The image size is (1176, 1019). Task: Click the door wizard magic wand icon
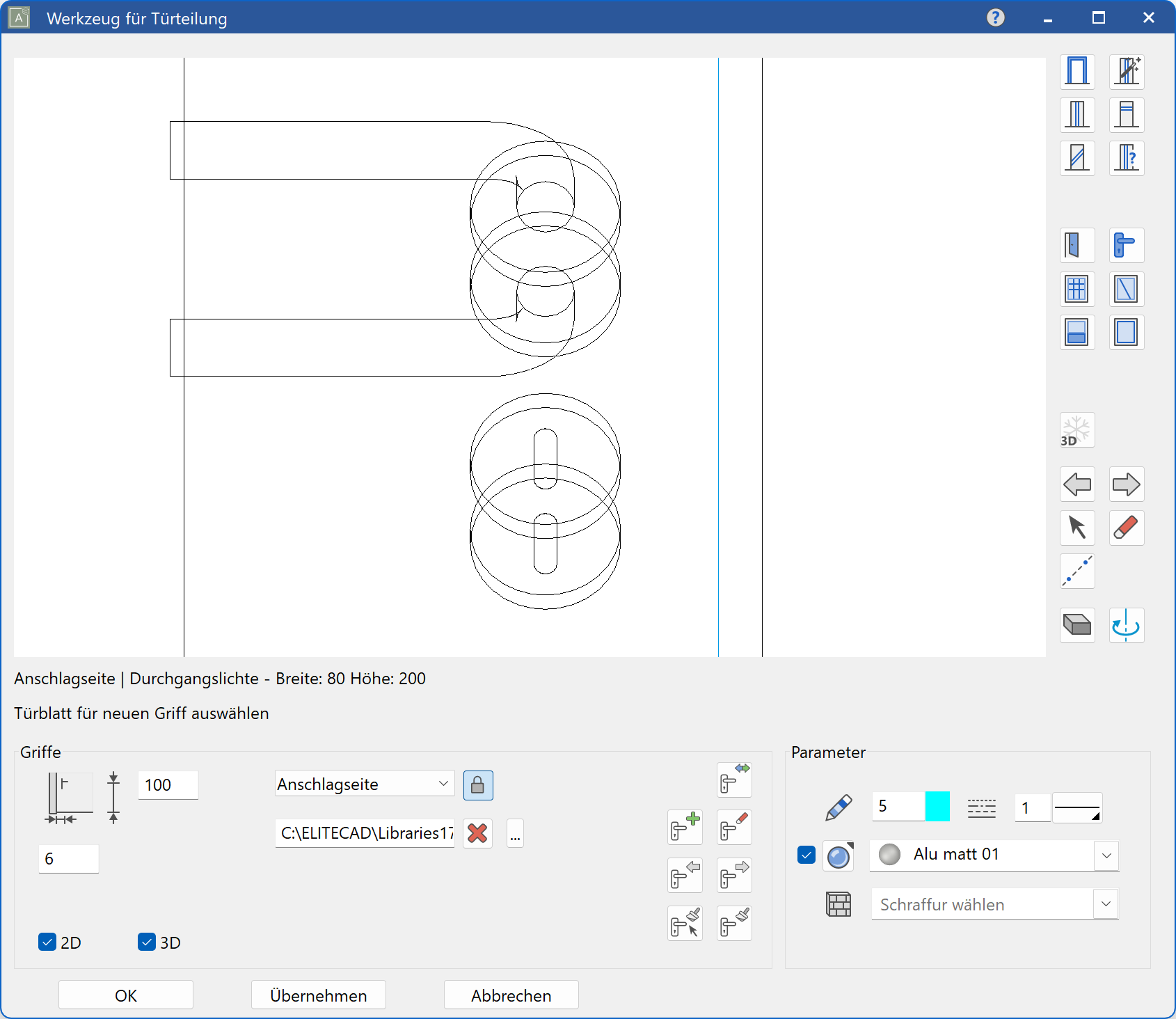(1127, 72)
